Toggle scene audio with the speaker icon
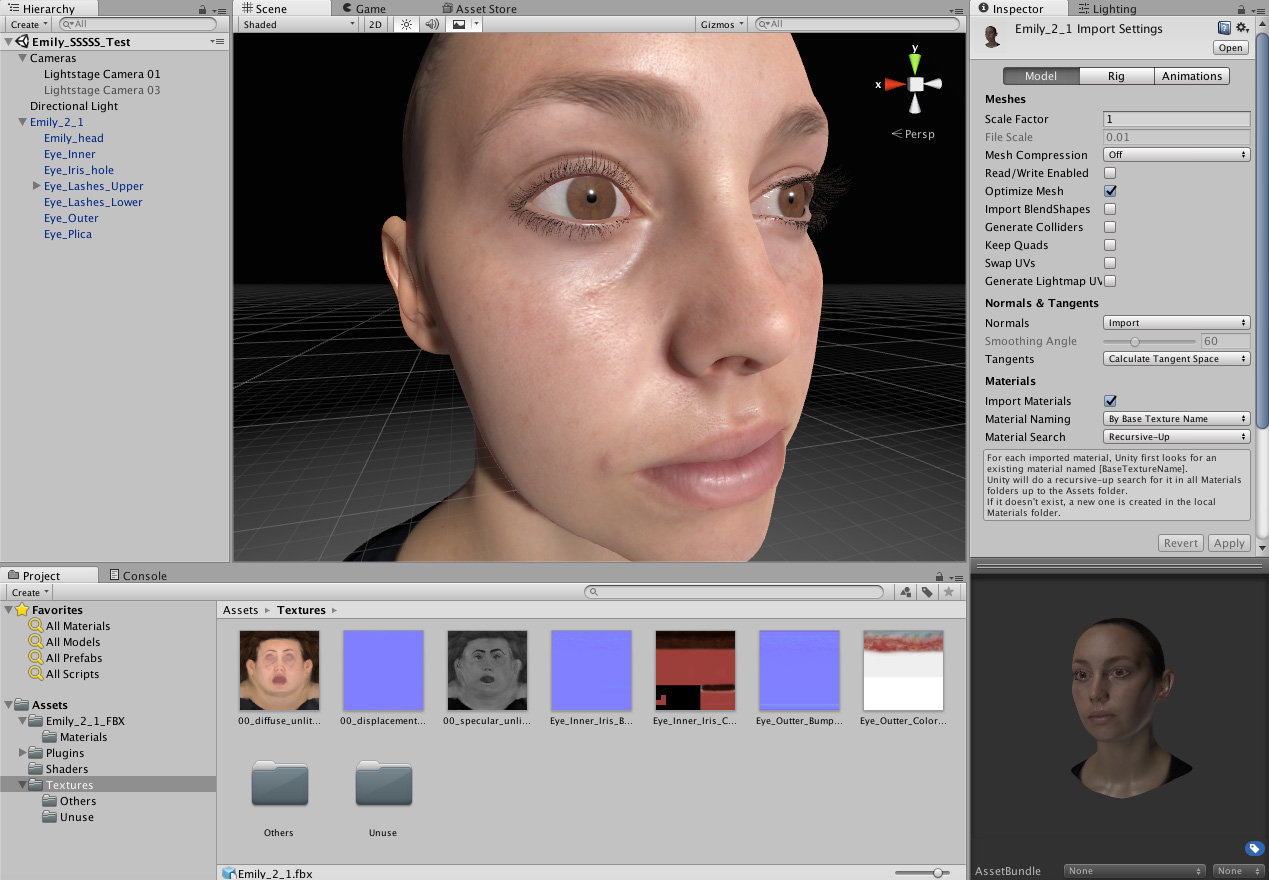Screen dimensions: 1269x880 (x=431, y=24)
